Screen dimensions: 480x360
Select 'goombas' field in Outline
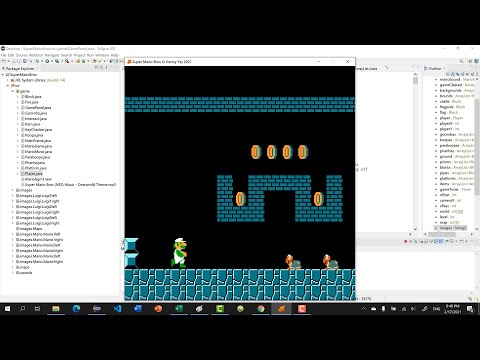(x=454, y=134)
